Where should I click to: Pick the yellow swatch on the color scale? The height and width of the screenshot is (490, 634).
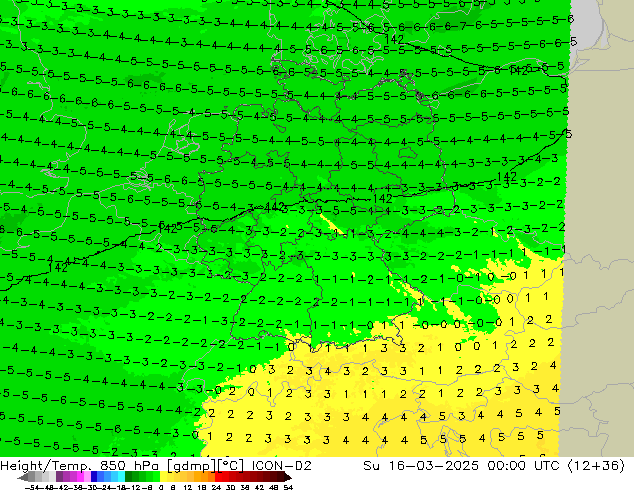click(163, 477)
